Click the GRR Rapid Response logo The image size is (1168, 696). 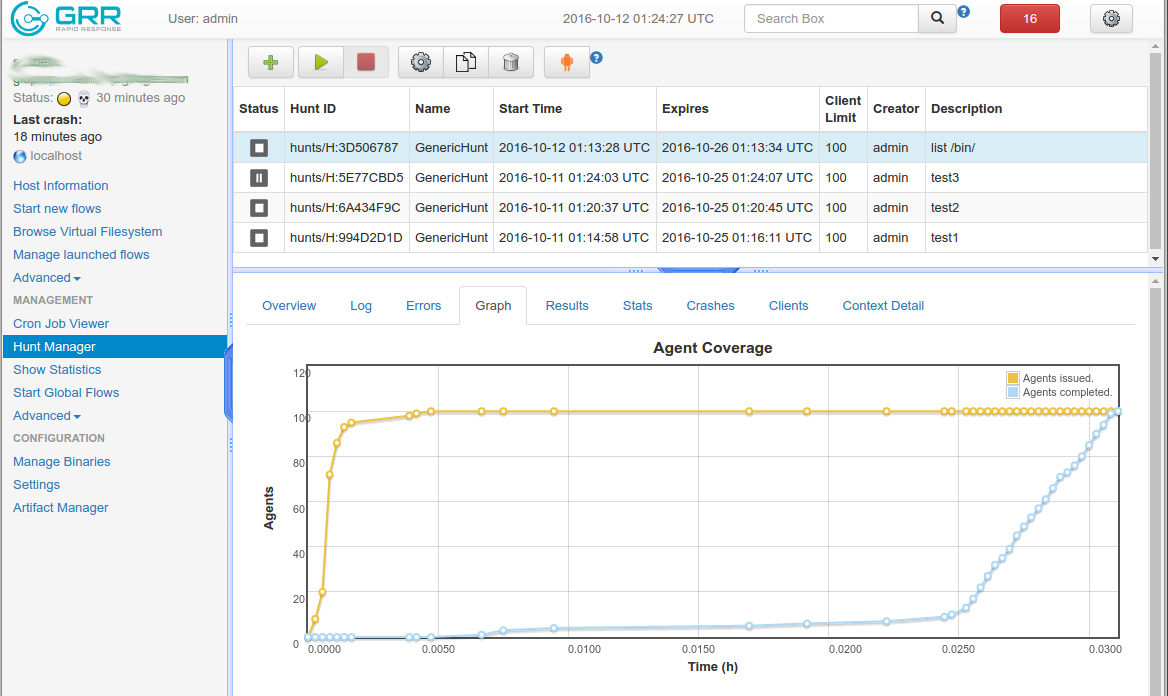(x=66, y=19)
